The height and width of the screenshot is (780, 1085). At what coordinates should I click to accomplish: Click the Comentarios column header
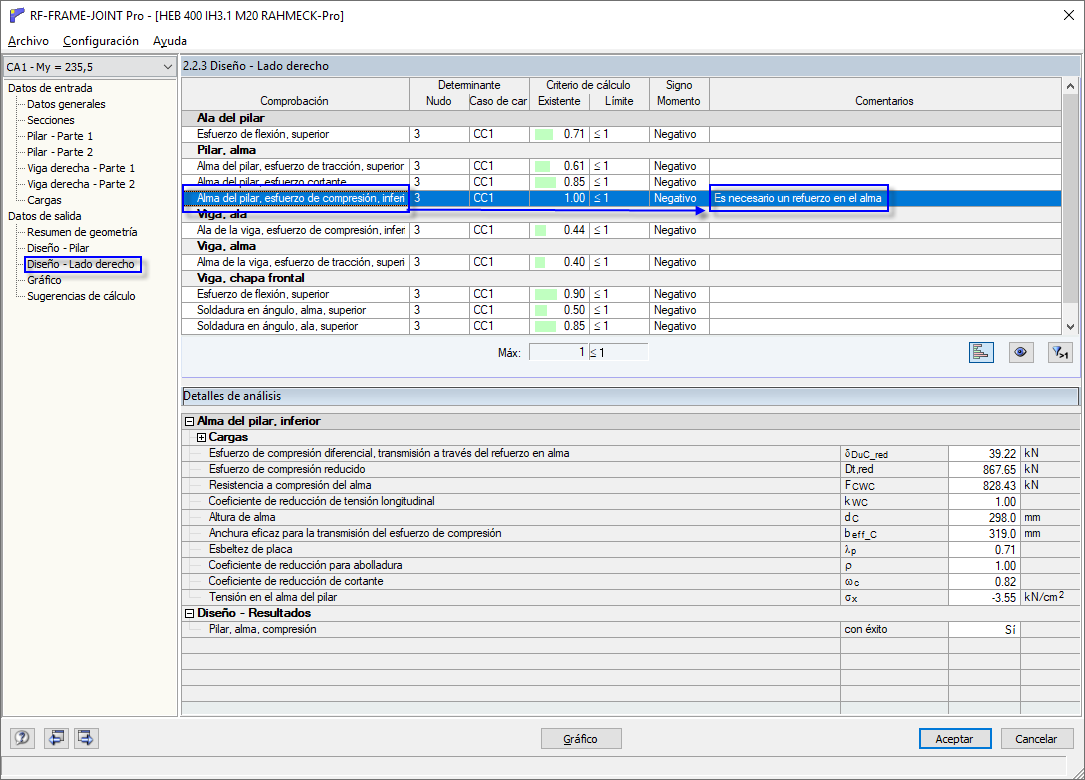(884, 100)
